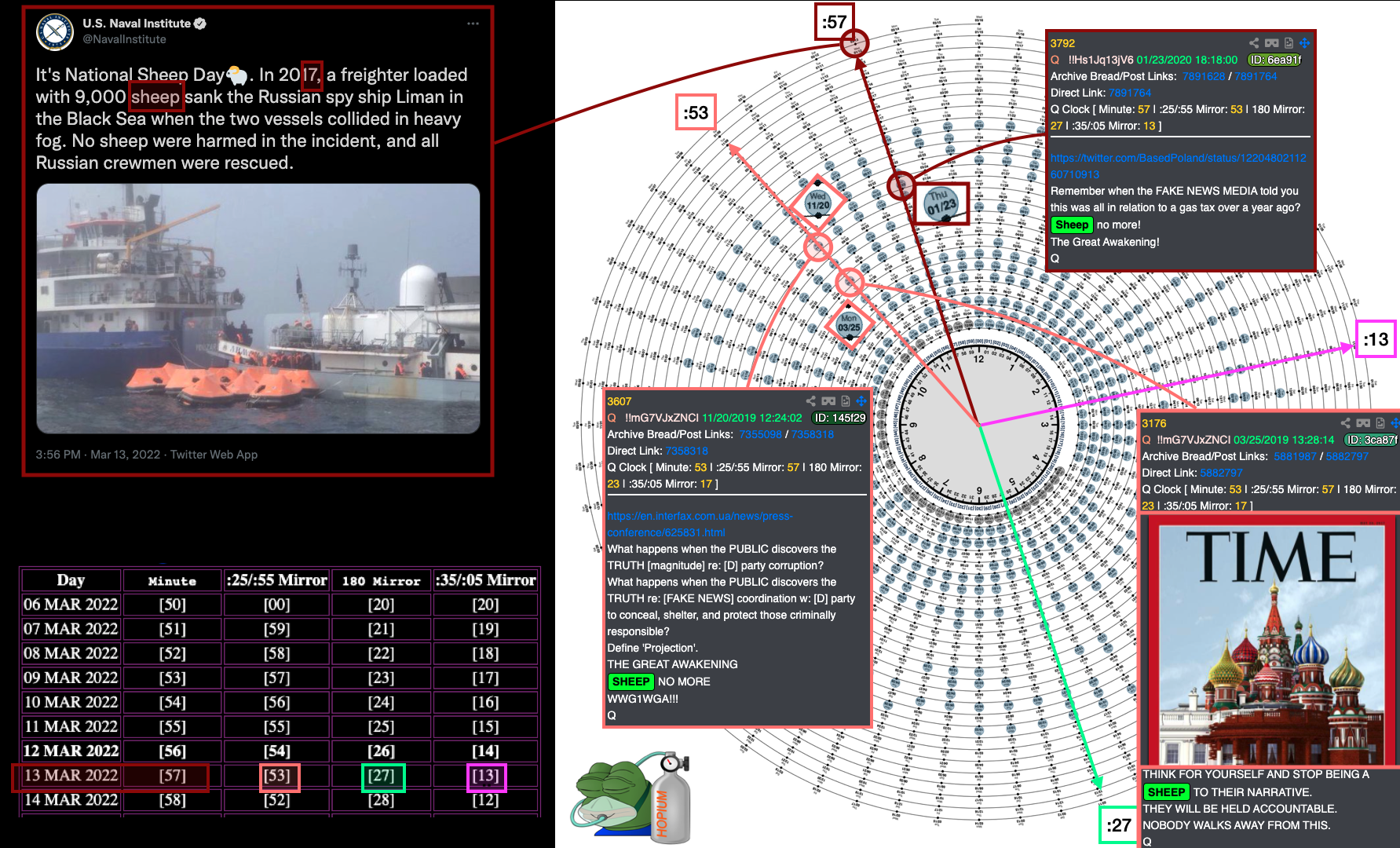Click the Day column header

(x=71, y=581)
